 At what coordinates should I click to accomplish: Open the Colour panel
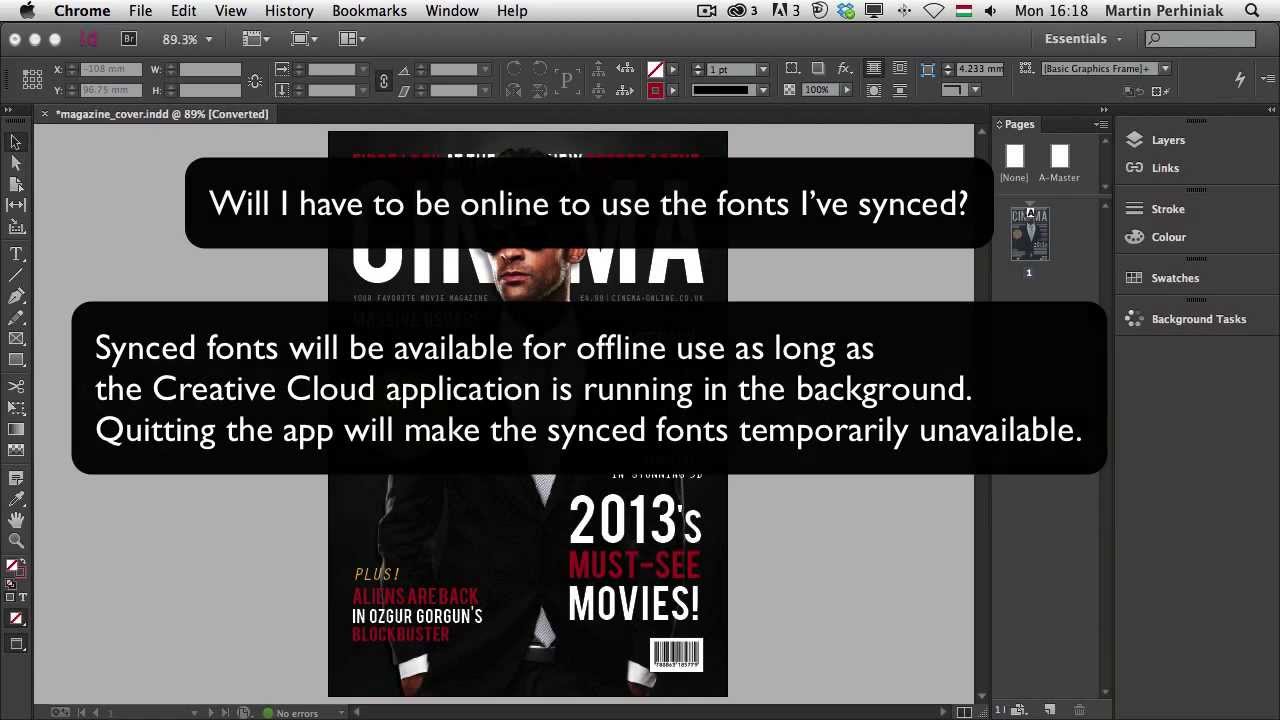(1168, 237)
